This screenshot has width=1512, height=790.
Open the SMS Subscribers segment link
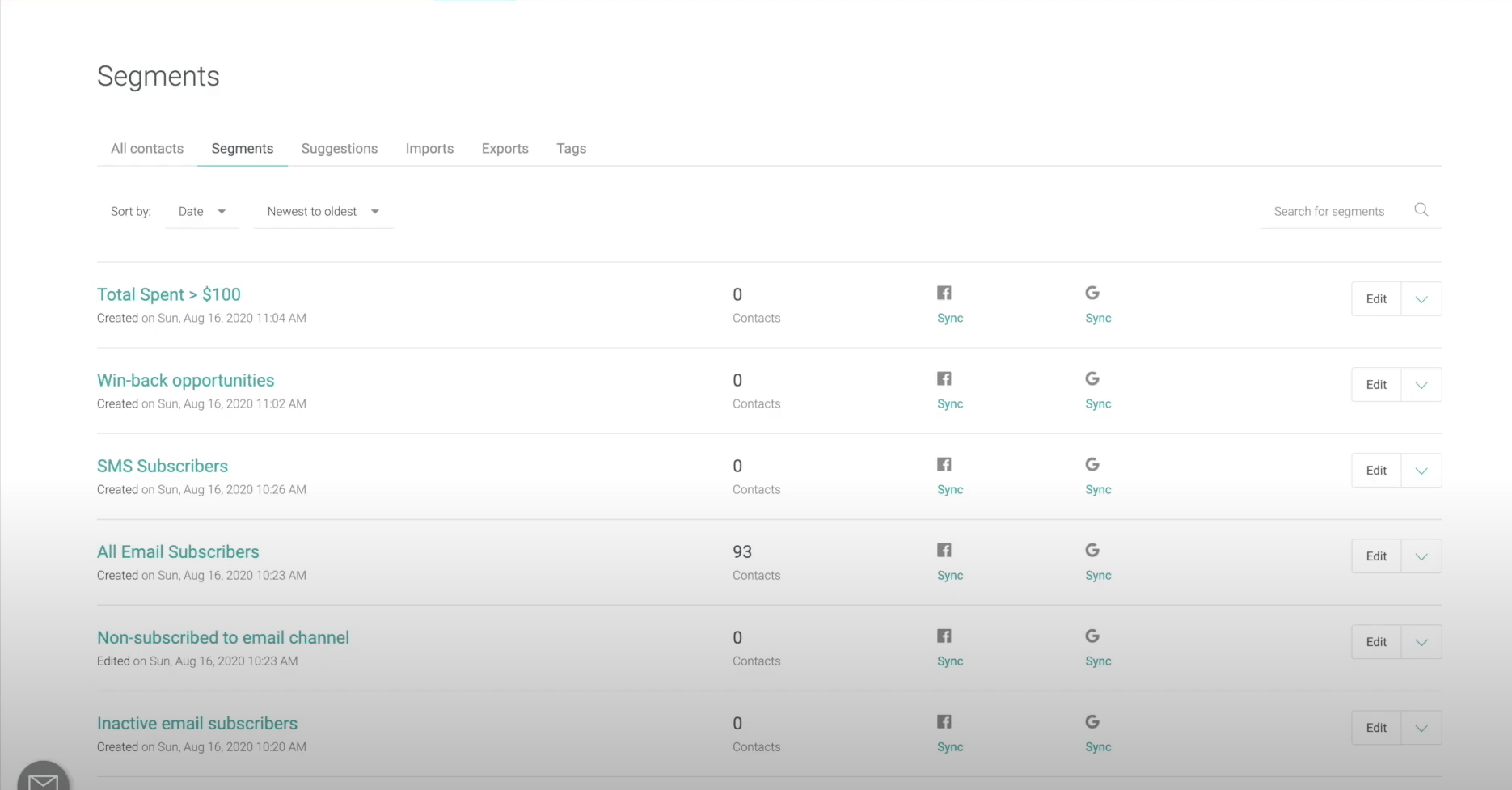pos(163,466)
